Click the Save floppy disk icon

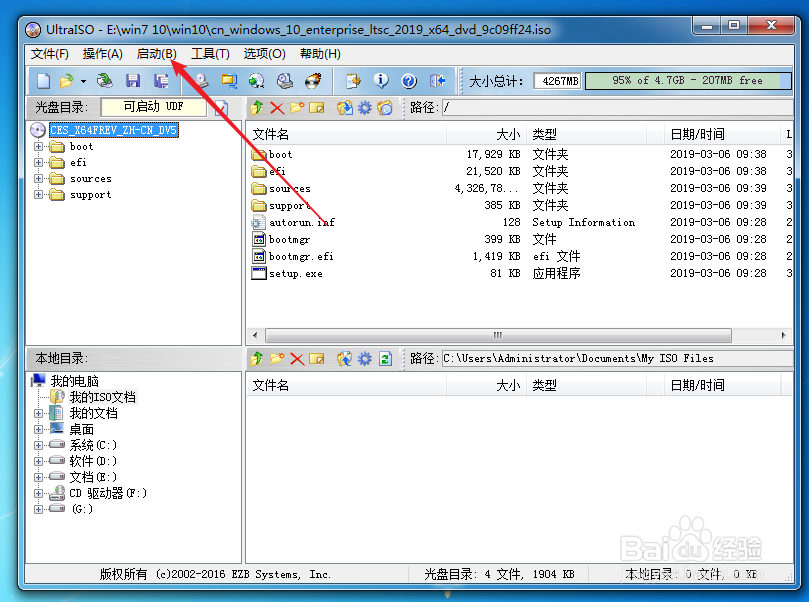133,81
